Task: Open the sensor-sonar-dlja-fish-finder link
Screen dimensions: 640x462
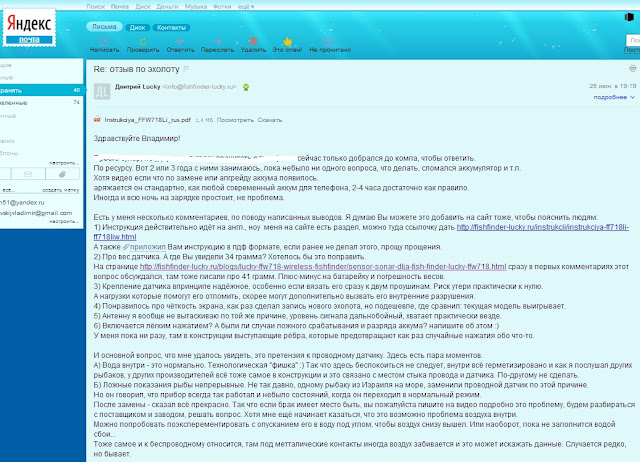Action: point(323,267)
